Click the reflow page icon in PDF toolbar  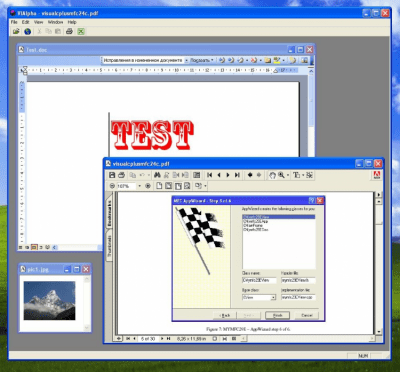tap(187, 186)
